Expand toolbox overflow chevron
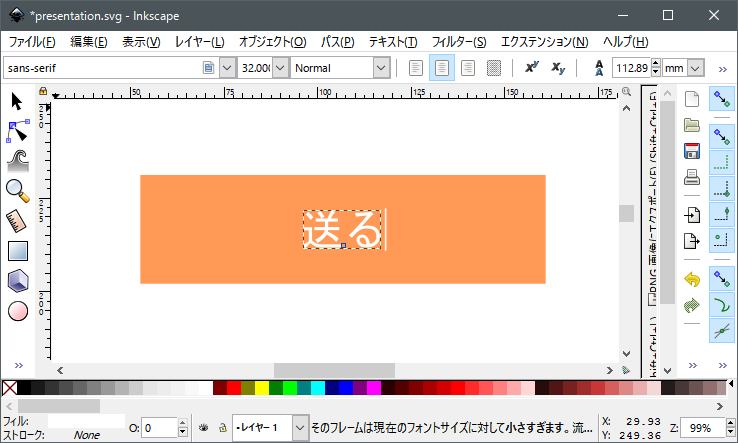The width and height of the screenshot is (738, 443). (18, 365)
